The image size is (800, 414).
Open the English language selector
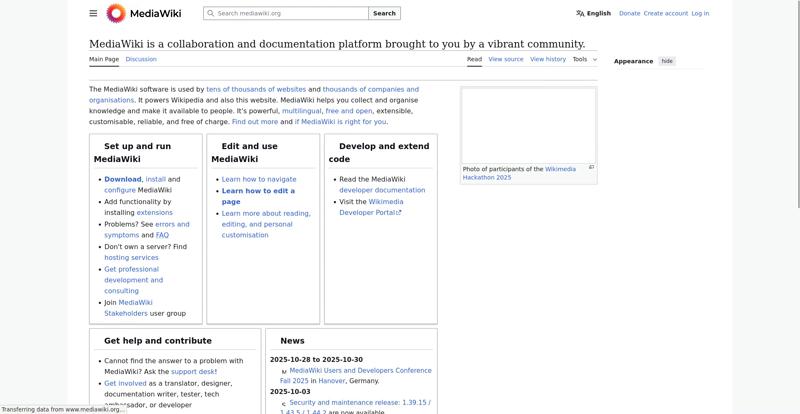pos(593,13)
